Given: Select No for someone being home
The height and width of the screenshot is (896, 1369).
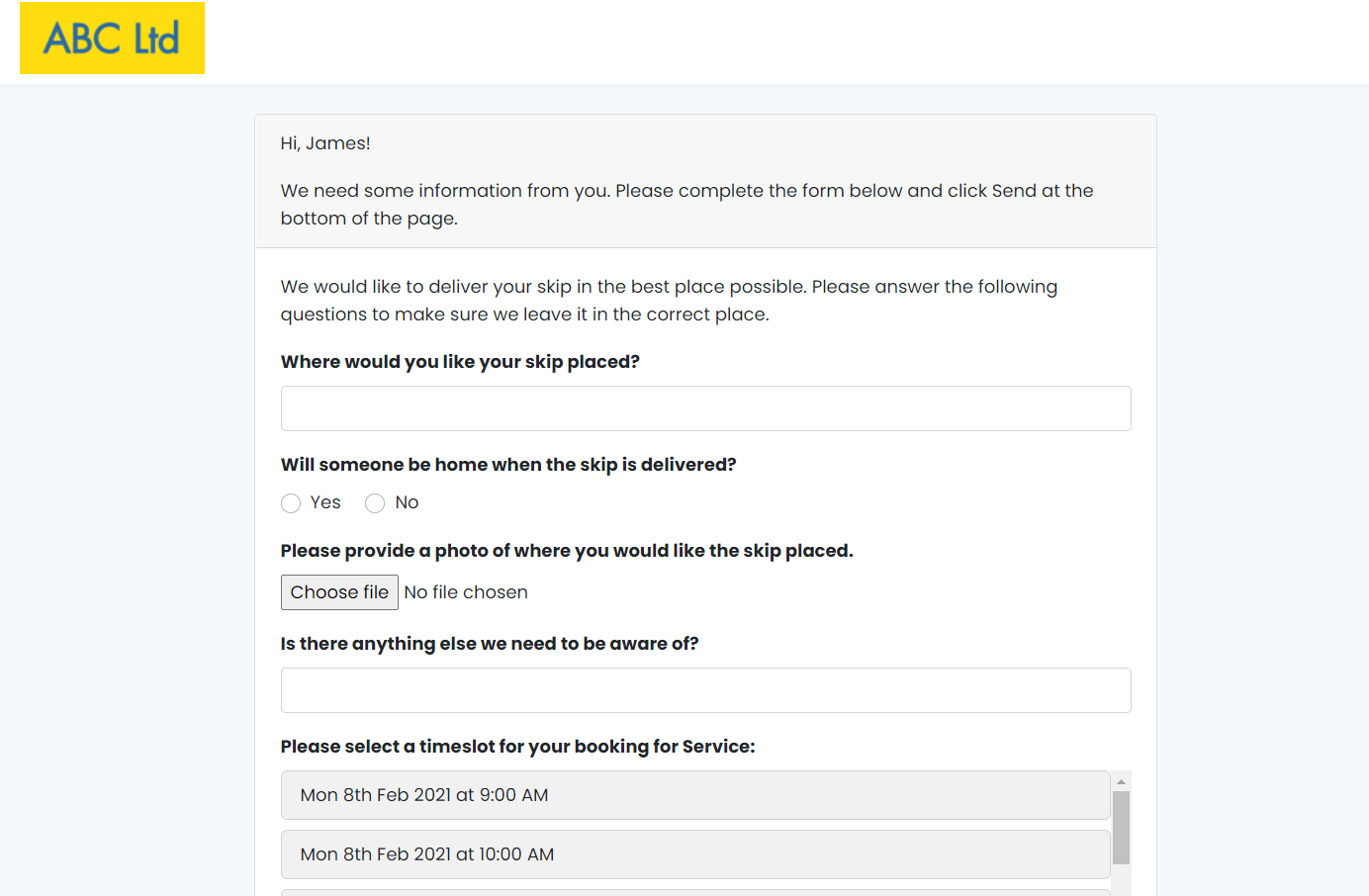Looking at the screenshot, I should coord(375,503).
